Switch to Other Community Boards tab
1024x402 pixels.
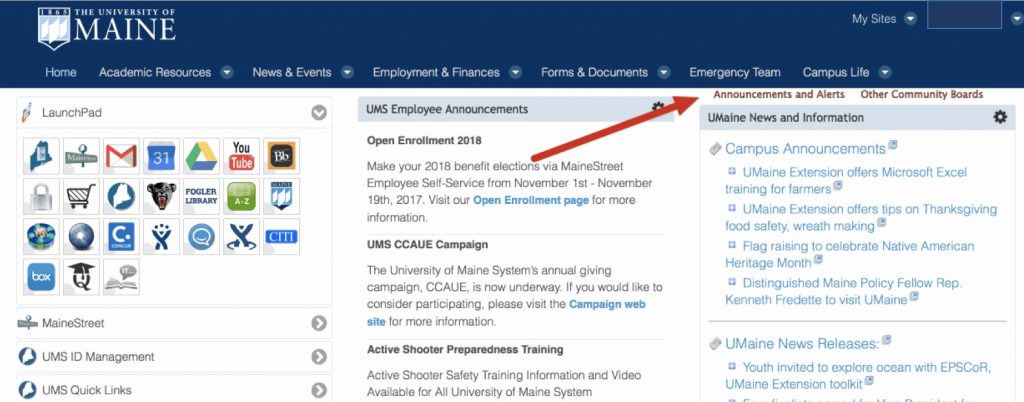[x=921, y=95]
